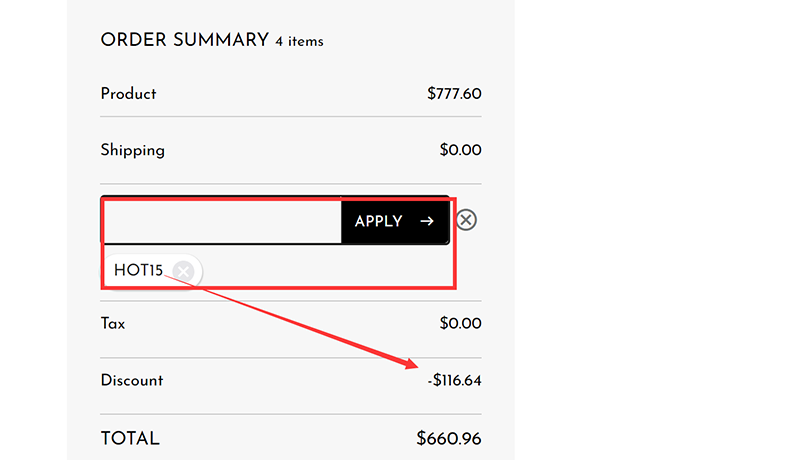
Task: Click the Shipping $0.00 amount
Action: click(x=460, y=151)
